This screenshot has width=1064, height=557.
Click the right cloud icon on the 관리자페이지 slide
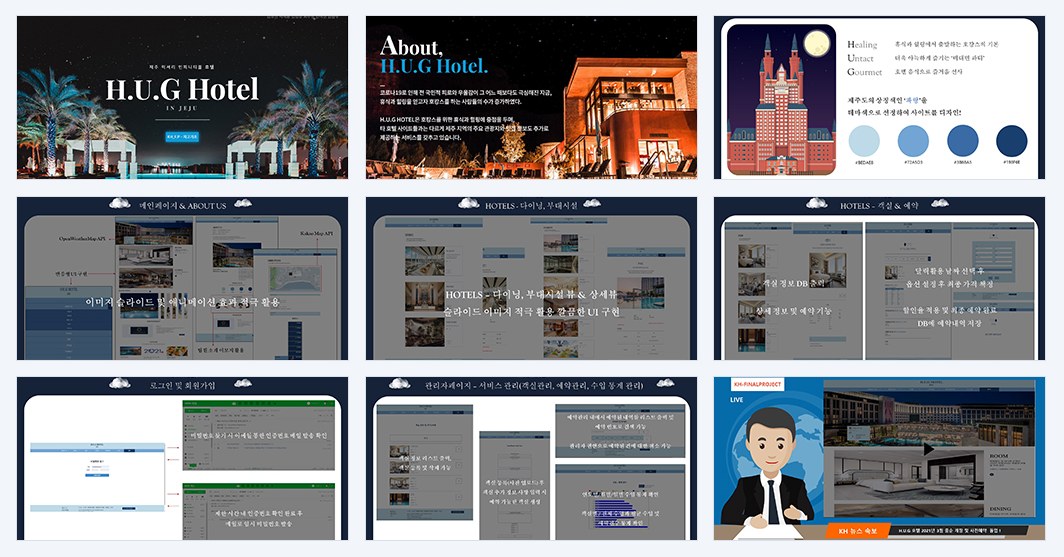665,384
